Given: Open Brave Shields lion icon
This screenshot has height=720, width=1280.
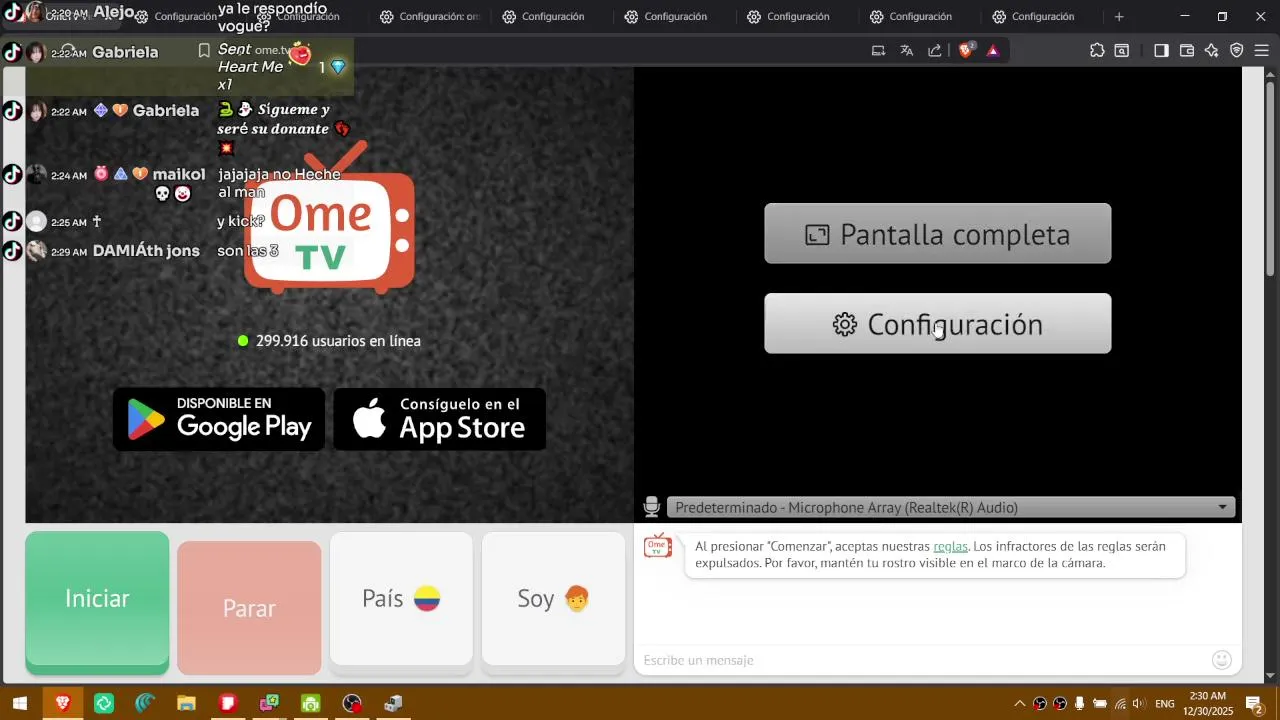Looking at the screenshot, I should [966, 50].
